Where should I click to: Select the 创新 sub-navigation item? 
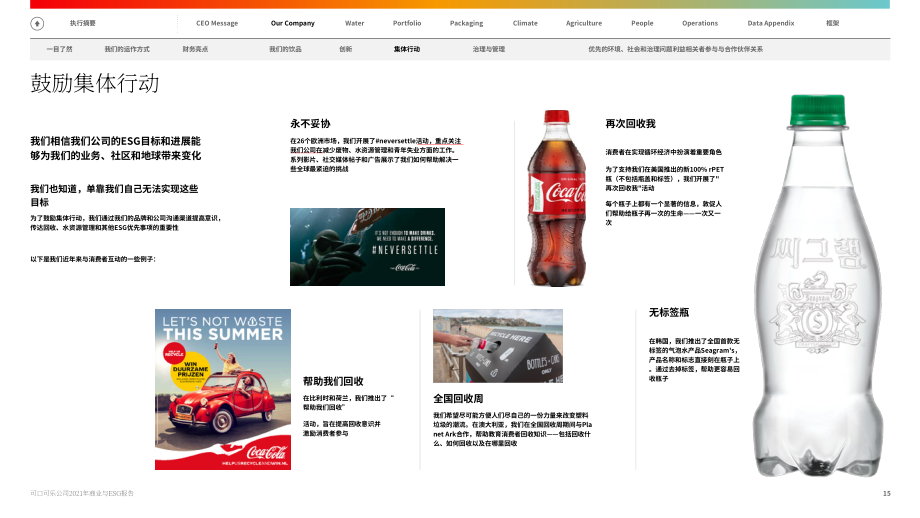[346, 49]
